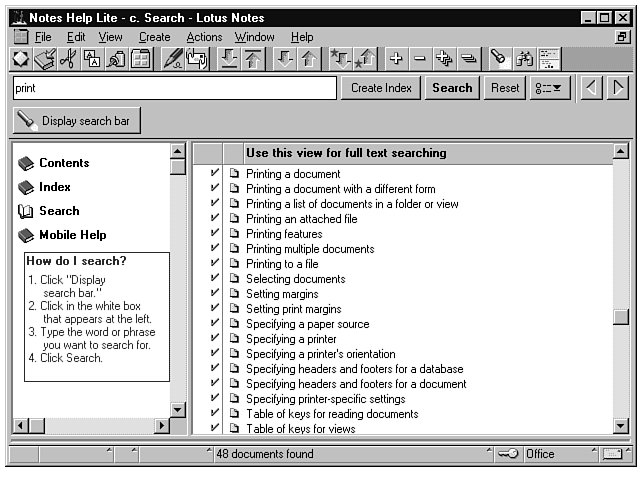Click the Contents book icon
Screen dimensions: 640x480
point(26,163)
